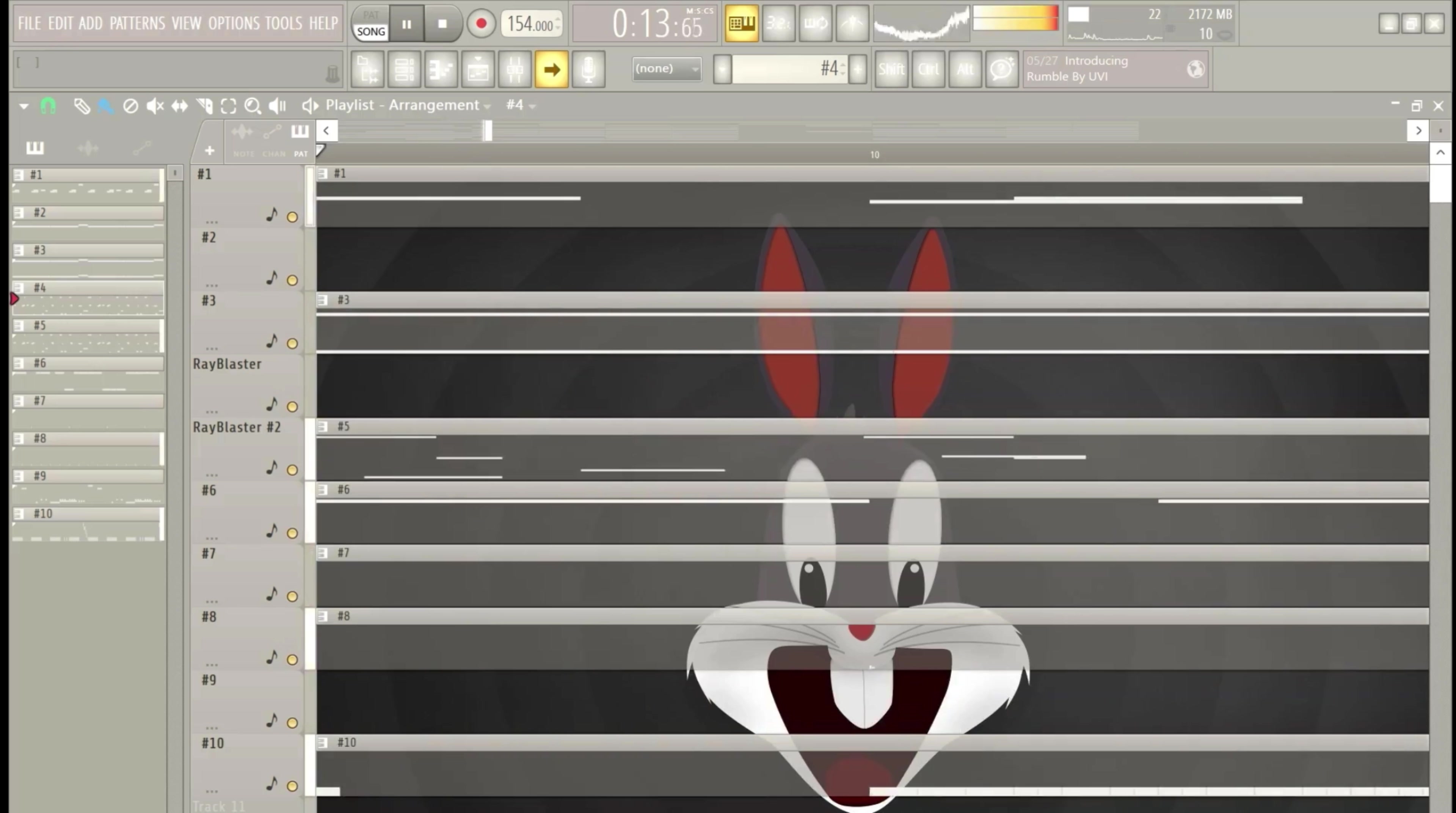Open the piano roll icon
This screenshot has width=1456, height=813.
(x=441, y=69)
